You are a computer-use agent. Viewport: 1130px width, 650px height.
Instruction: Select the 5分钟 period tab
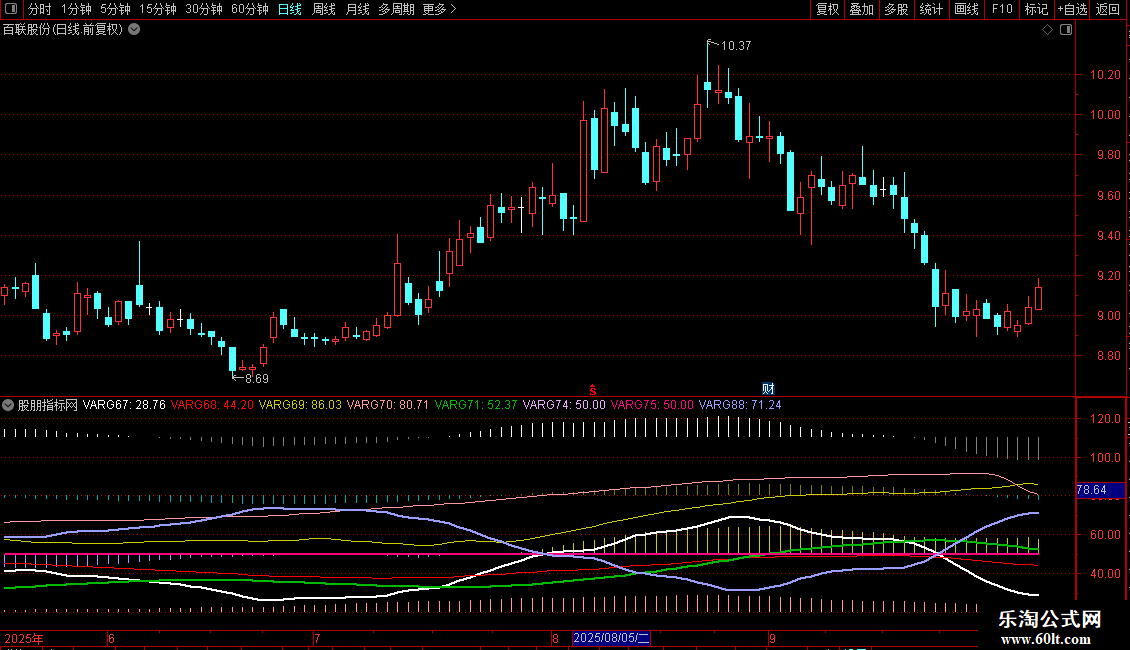(115, 9)
